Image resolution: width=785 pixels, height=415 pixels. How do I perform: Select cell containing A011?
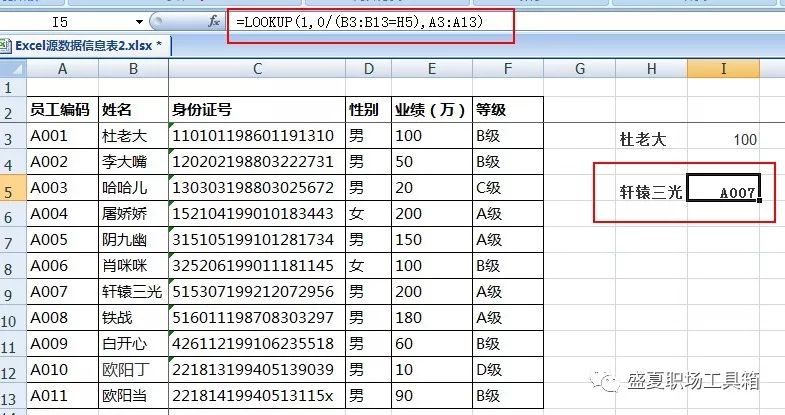tap(63, 396)
